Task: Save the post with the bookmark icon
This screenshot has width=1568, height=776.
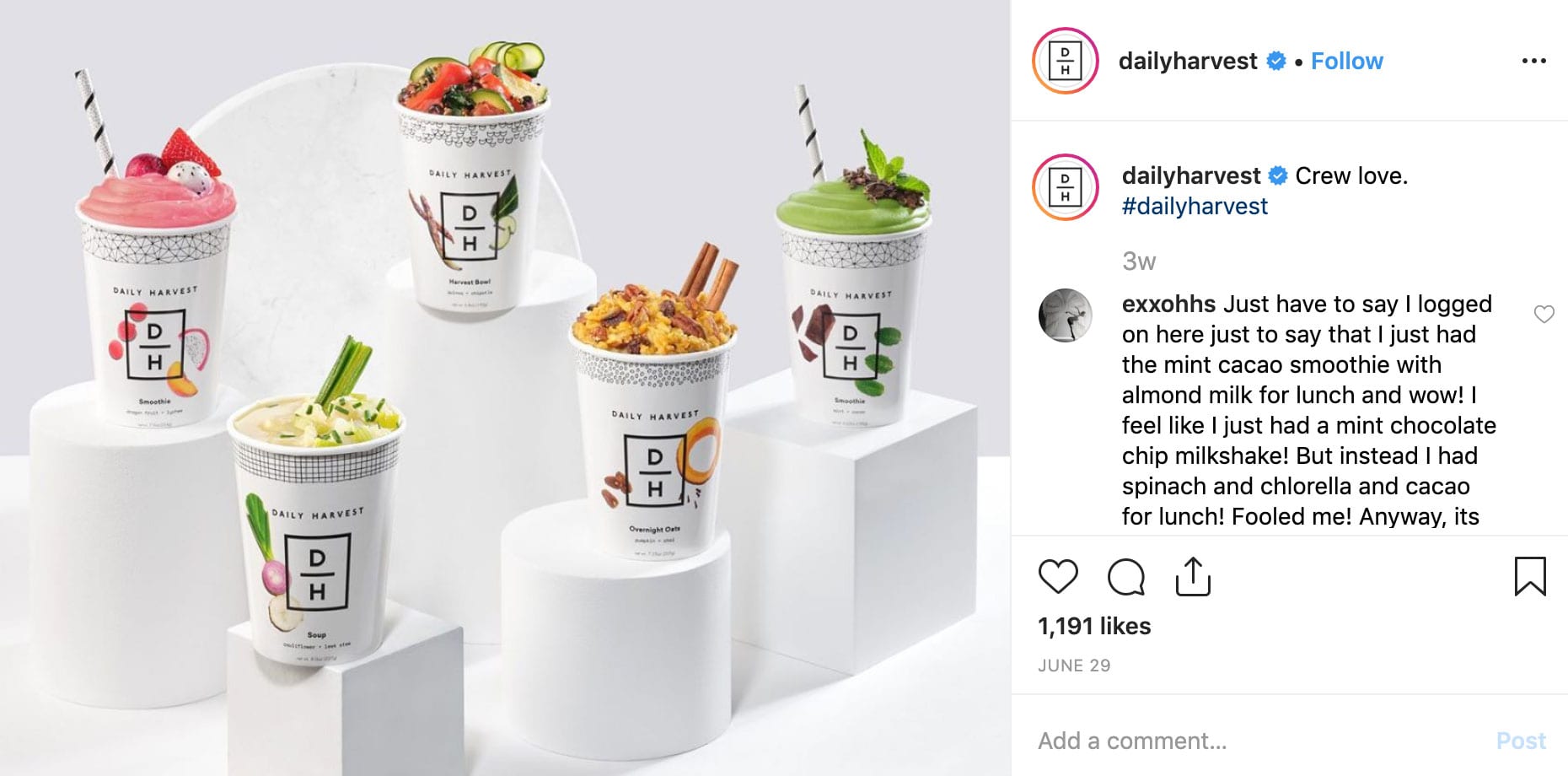Action: point(1530,576)
